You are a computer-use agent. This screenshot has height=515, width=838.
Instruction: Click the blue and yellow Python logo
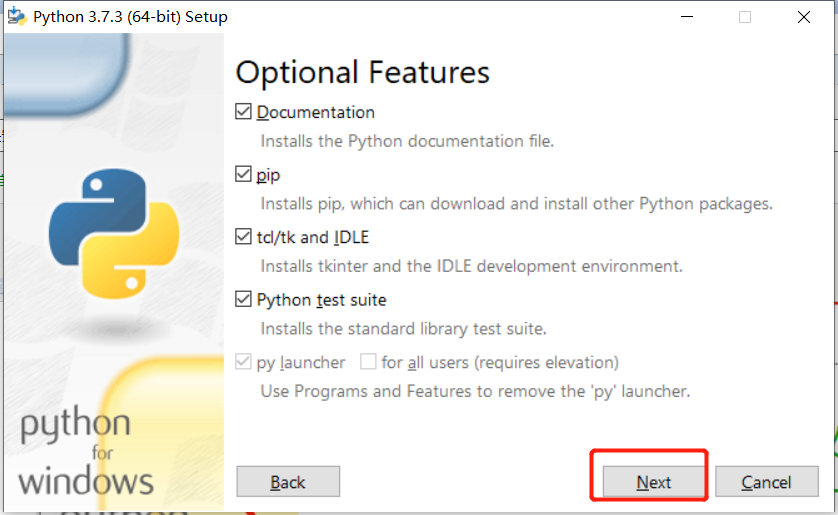tap(114, 235)
